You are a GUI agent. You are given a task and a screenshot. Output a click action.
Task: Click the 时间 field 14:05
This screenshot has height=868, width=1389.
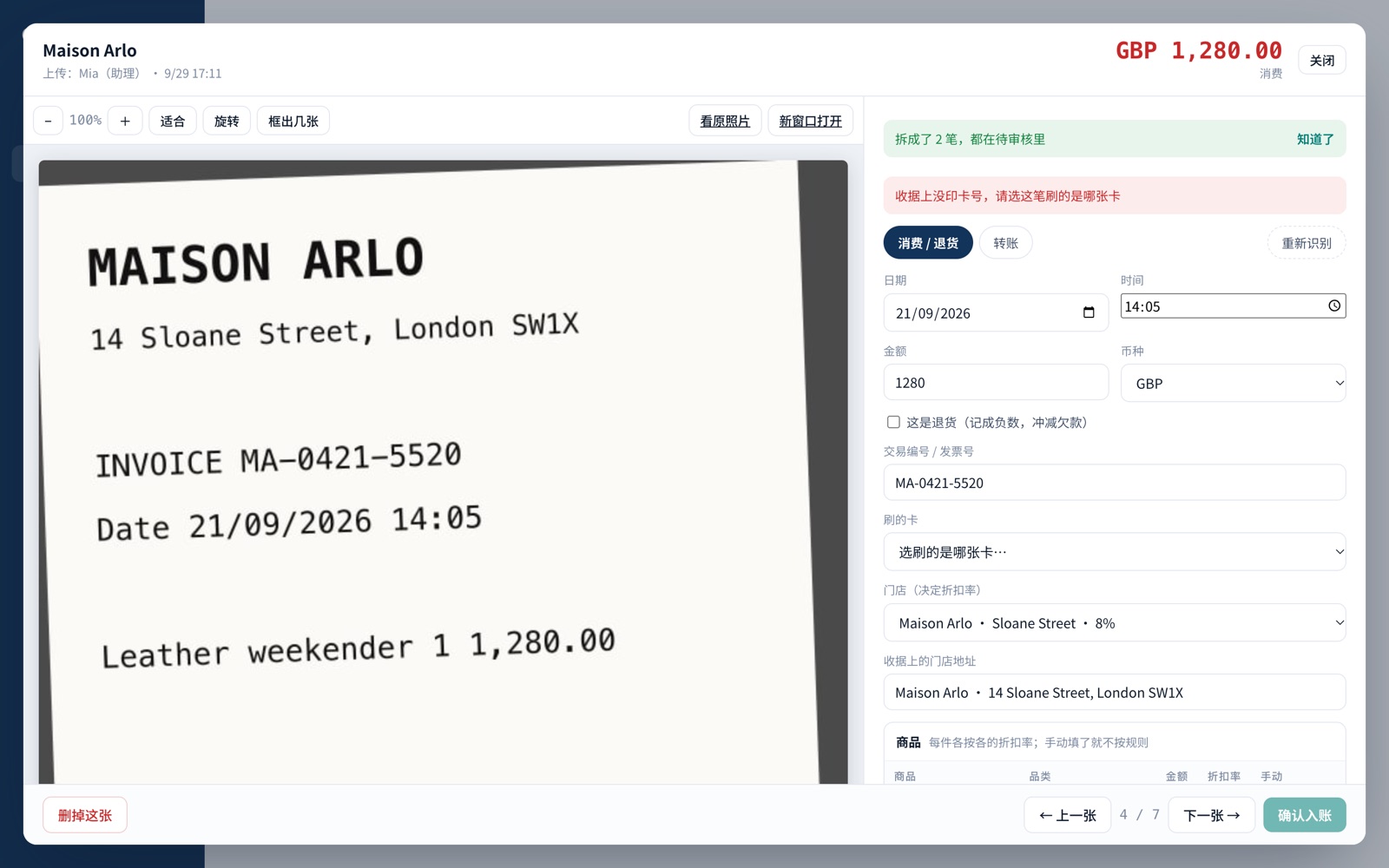coord(1233,306)
